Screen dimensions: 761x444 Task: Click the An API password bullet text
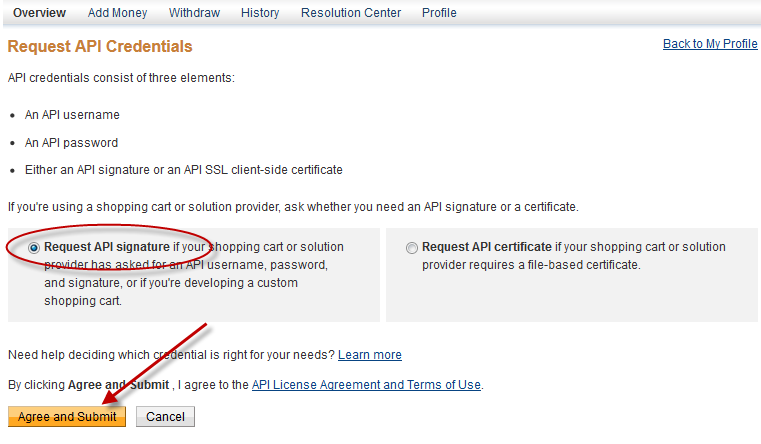(x=72, y=143)
